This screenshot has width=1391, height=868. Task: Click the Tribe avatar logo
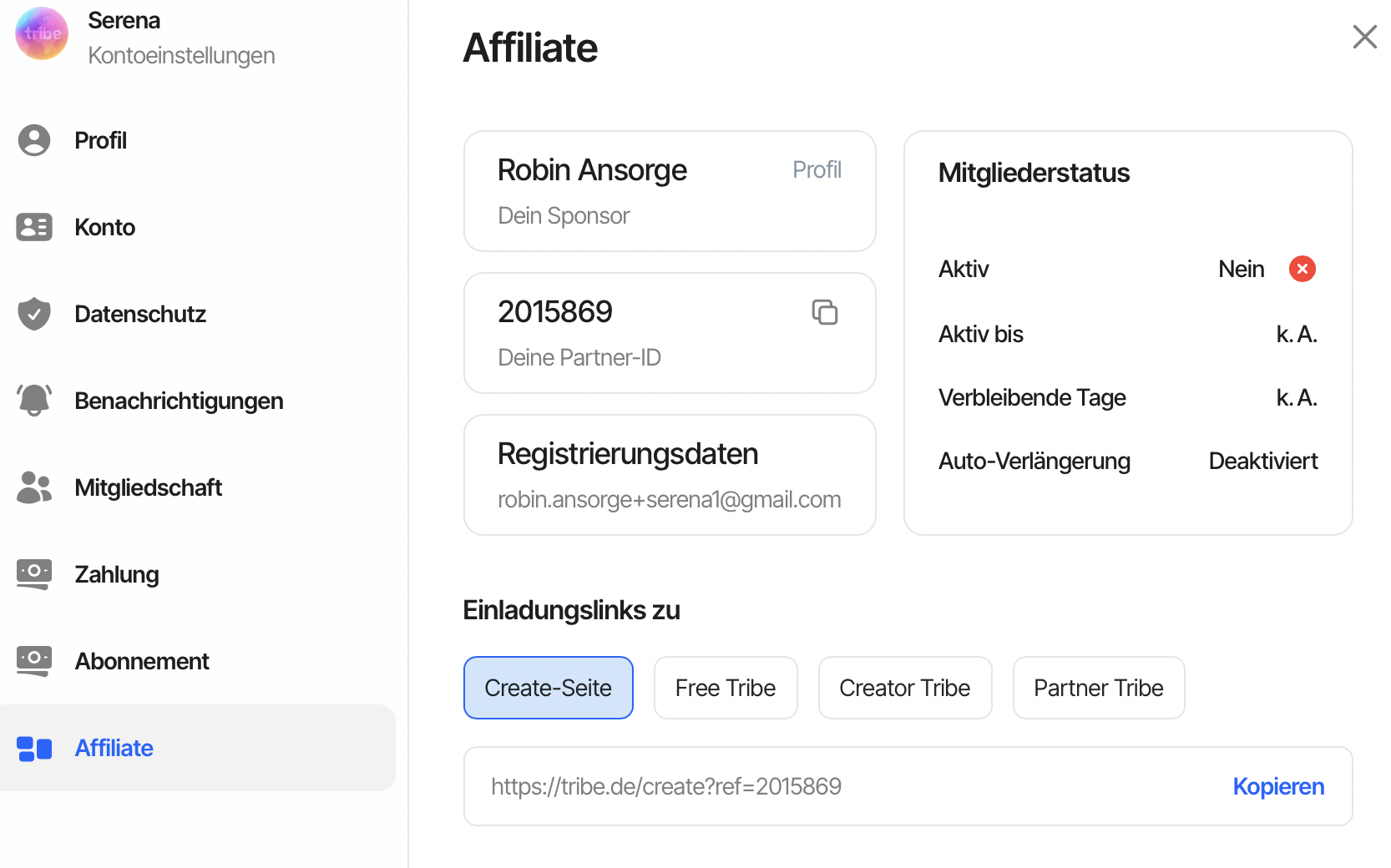42,34
